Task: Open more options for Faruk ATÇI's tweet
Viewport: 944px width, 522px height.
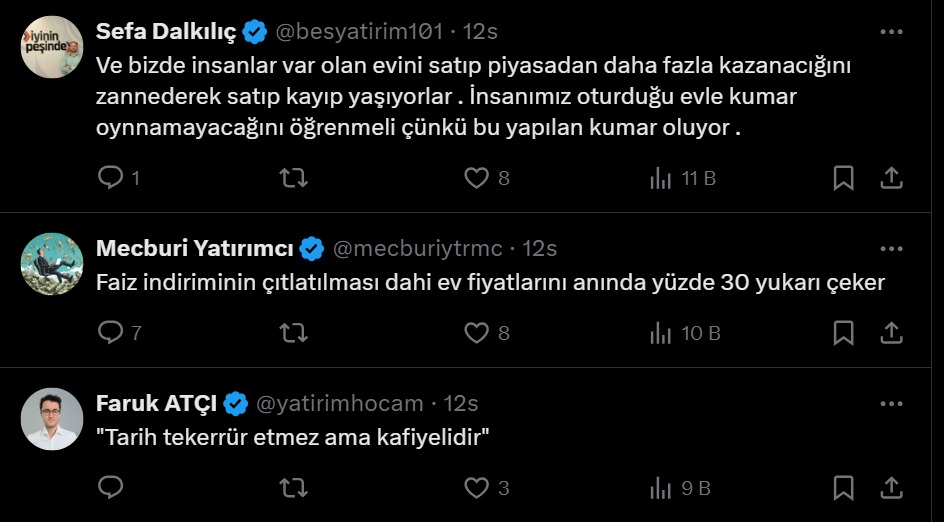Action: [x=891, y=403]
